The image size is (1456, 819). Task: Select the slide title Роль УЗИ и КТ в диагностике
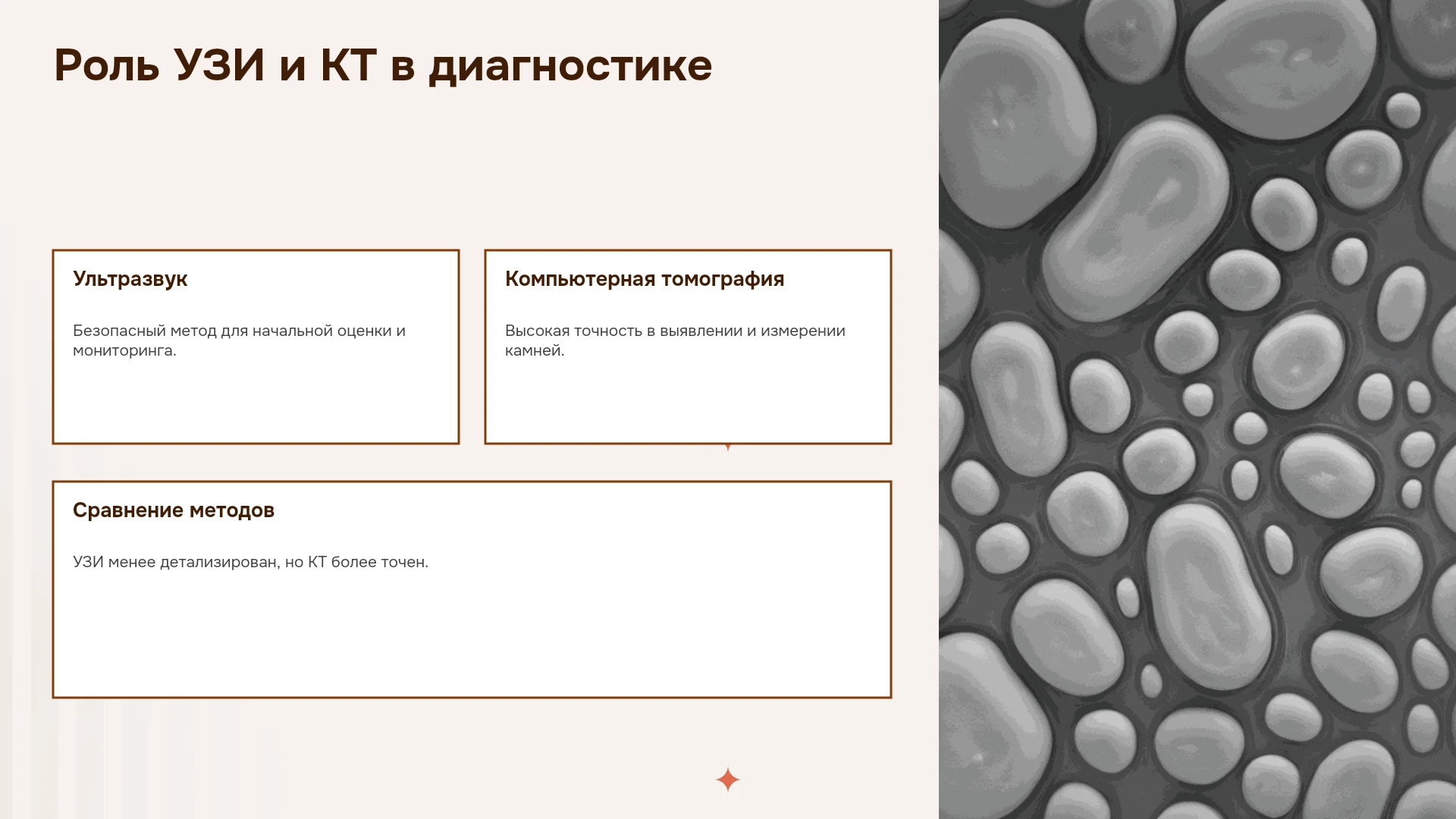click(383, 65)
